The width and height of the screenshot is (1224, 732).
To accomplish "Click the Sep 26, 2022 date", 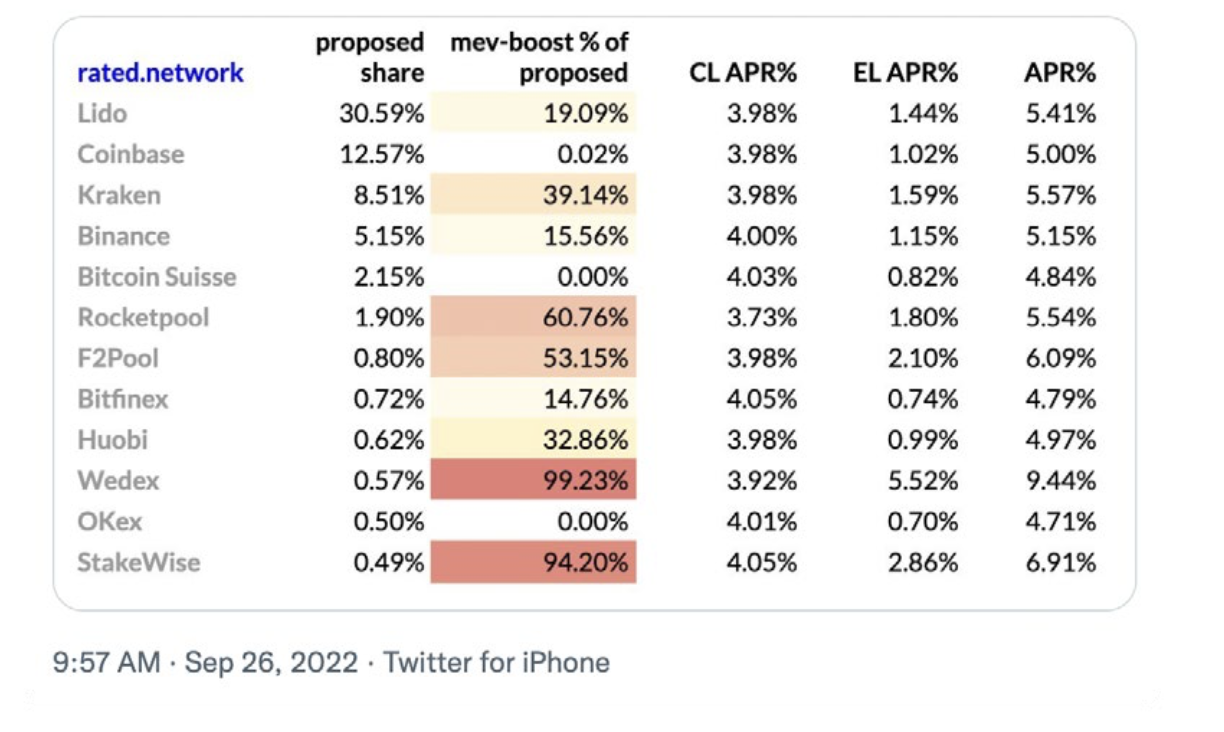I will tap(271, 662).
